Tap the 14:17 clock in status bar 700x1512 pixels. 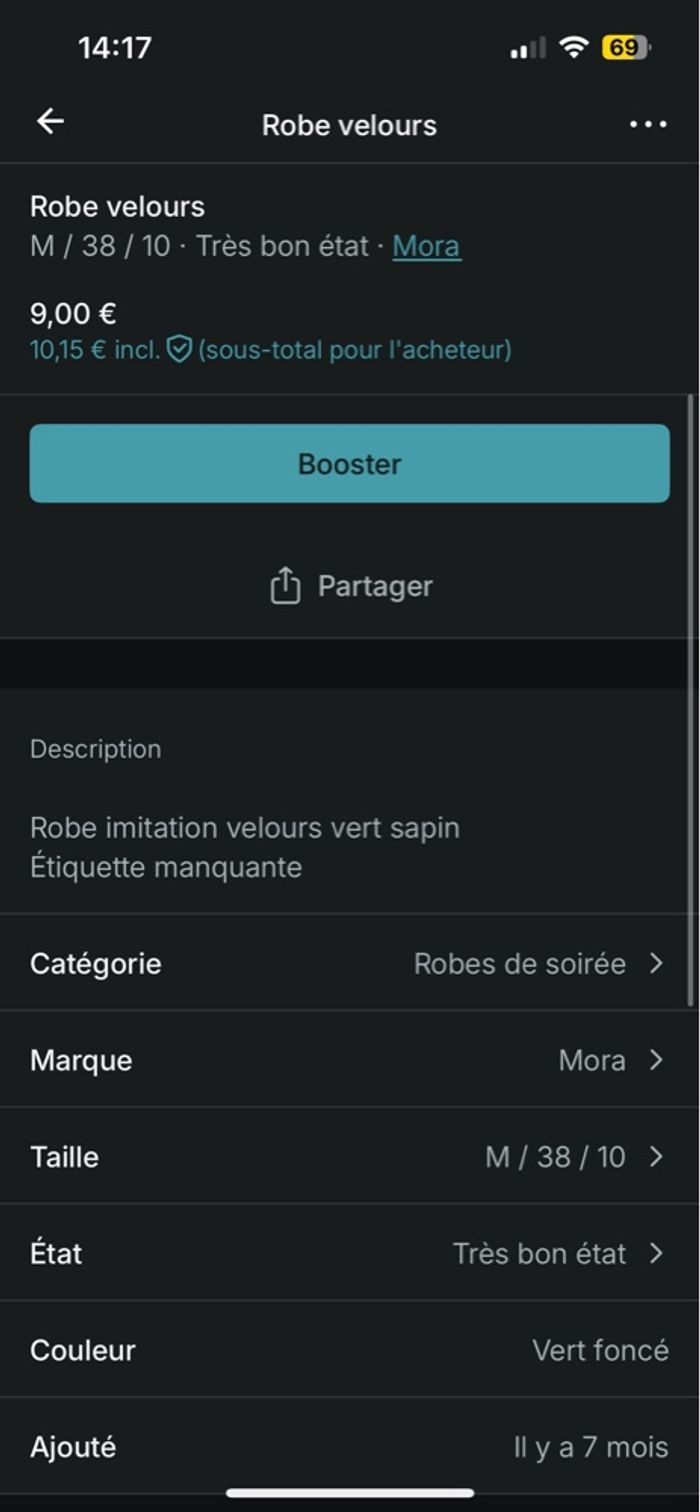(x=115, y=48)
